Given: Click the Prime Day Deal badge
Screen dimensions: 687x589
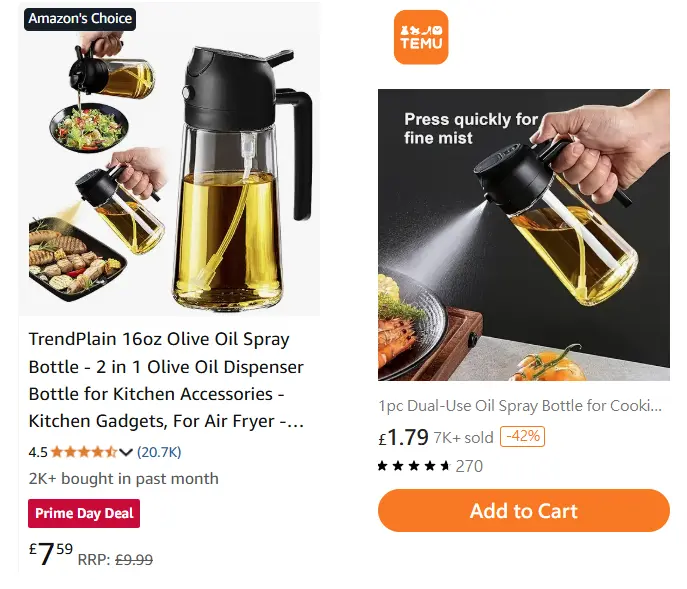Looking at the screenshot, I should (x=84, y=513).
